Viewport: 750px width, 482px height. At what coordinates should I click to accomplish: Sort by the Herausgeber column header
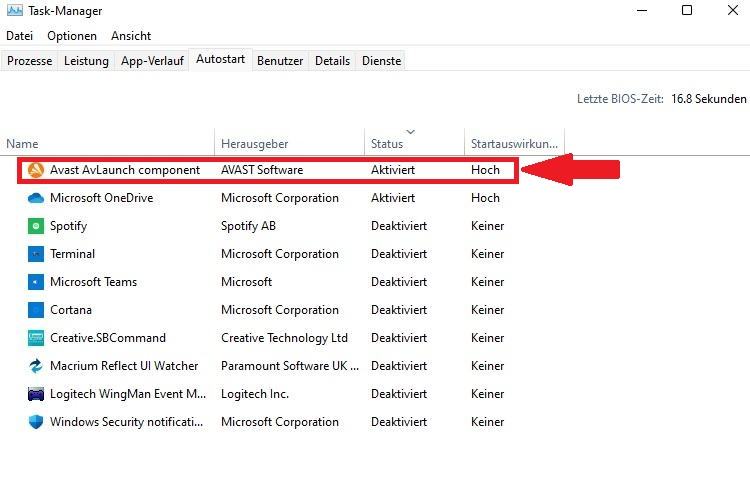tap(254, 144)
